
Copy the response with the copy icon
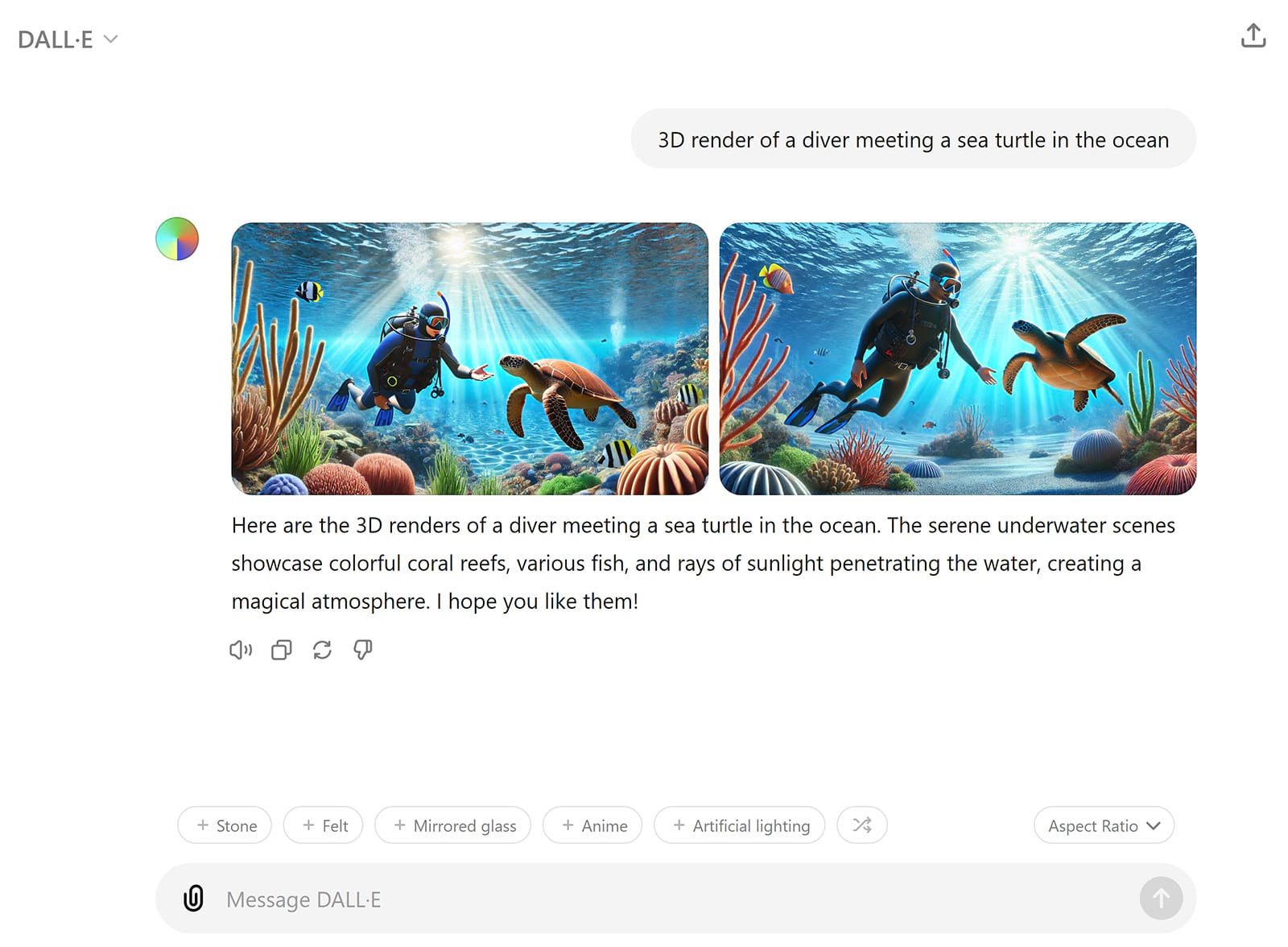[x=281, y=650]
